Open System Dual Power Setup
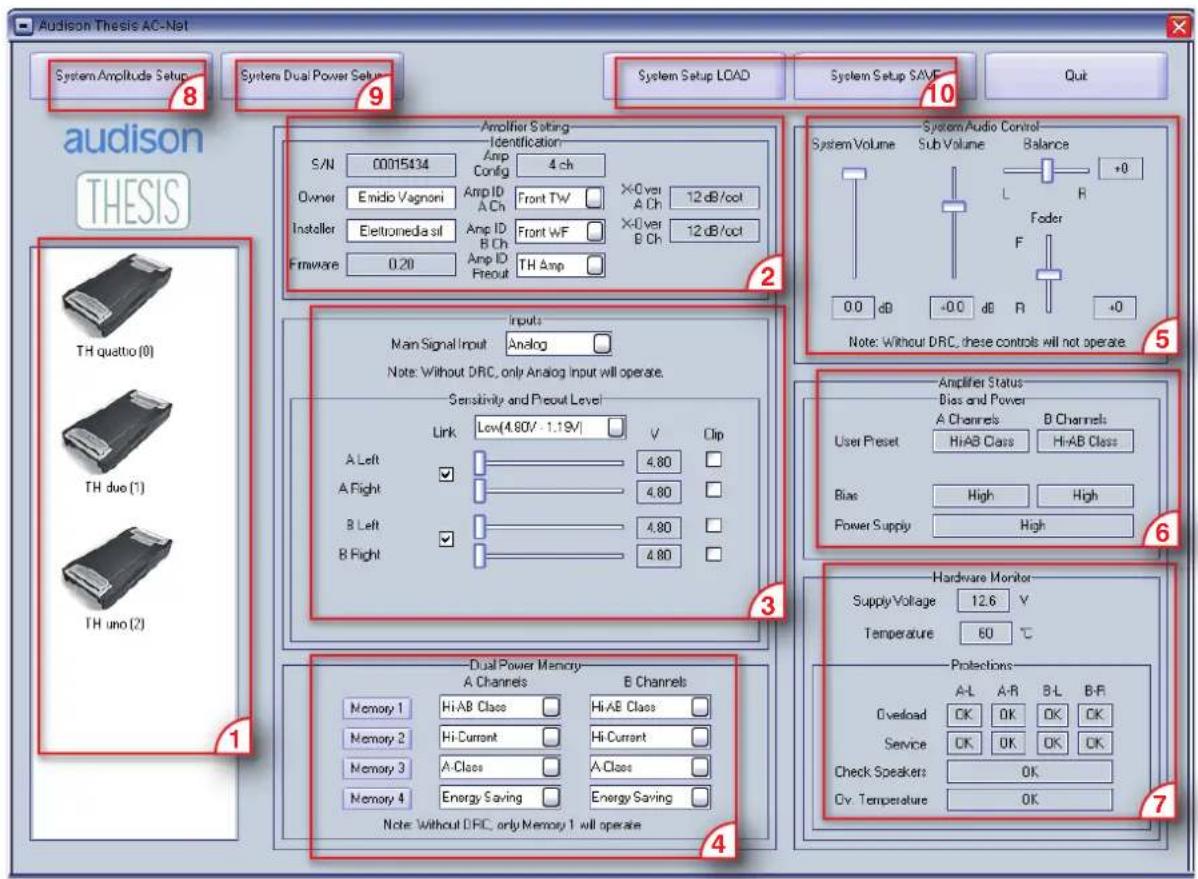Viewport: 1198px width, 879px height. tap(311, 76)
